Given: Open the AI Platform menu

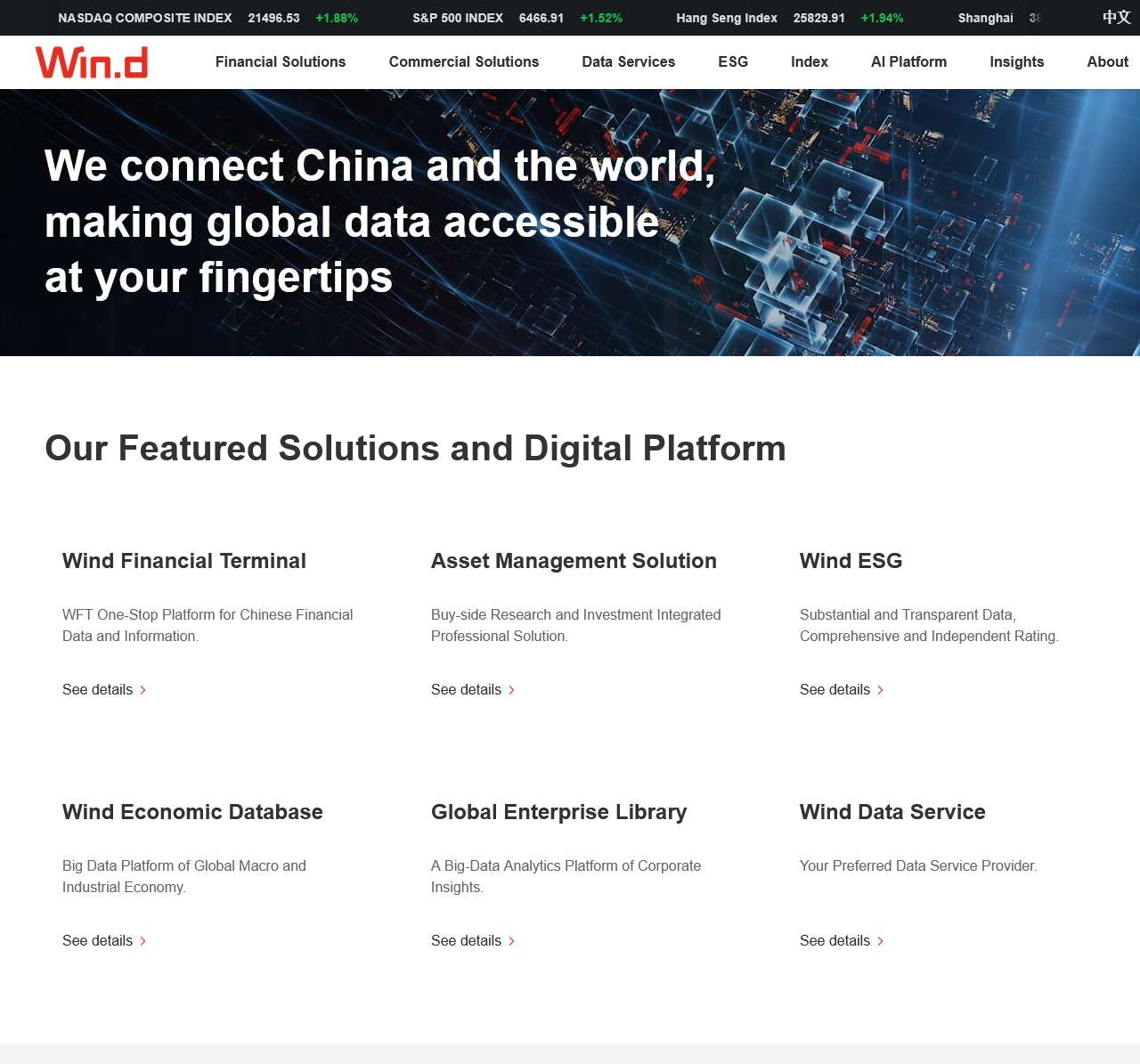Looking at the screenshot, I should (x=908, y=61).
